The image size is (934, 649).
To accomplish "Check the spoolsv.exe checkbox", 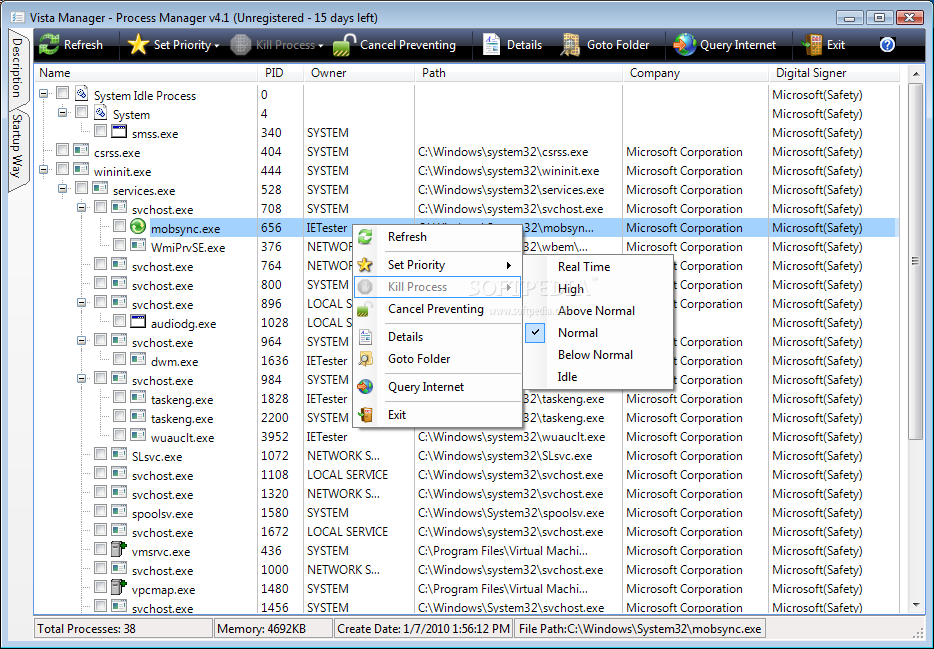I will (100, 511).
